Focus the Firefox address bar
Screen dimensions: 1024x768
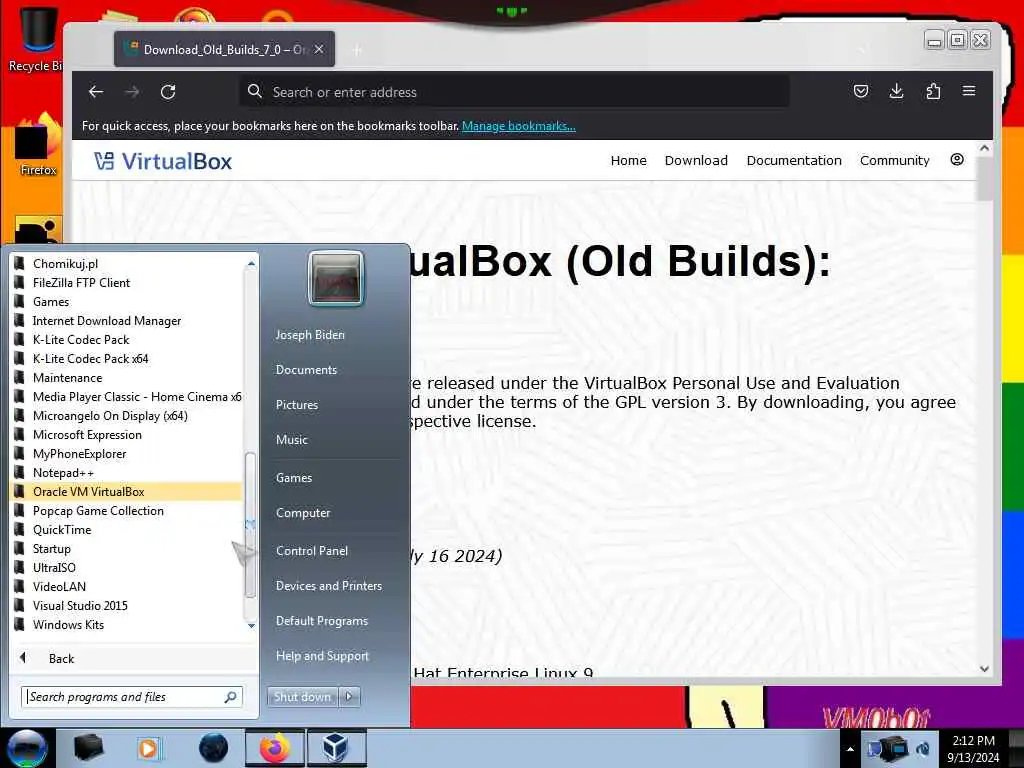pos(515,92)
